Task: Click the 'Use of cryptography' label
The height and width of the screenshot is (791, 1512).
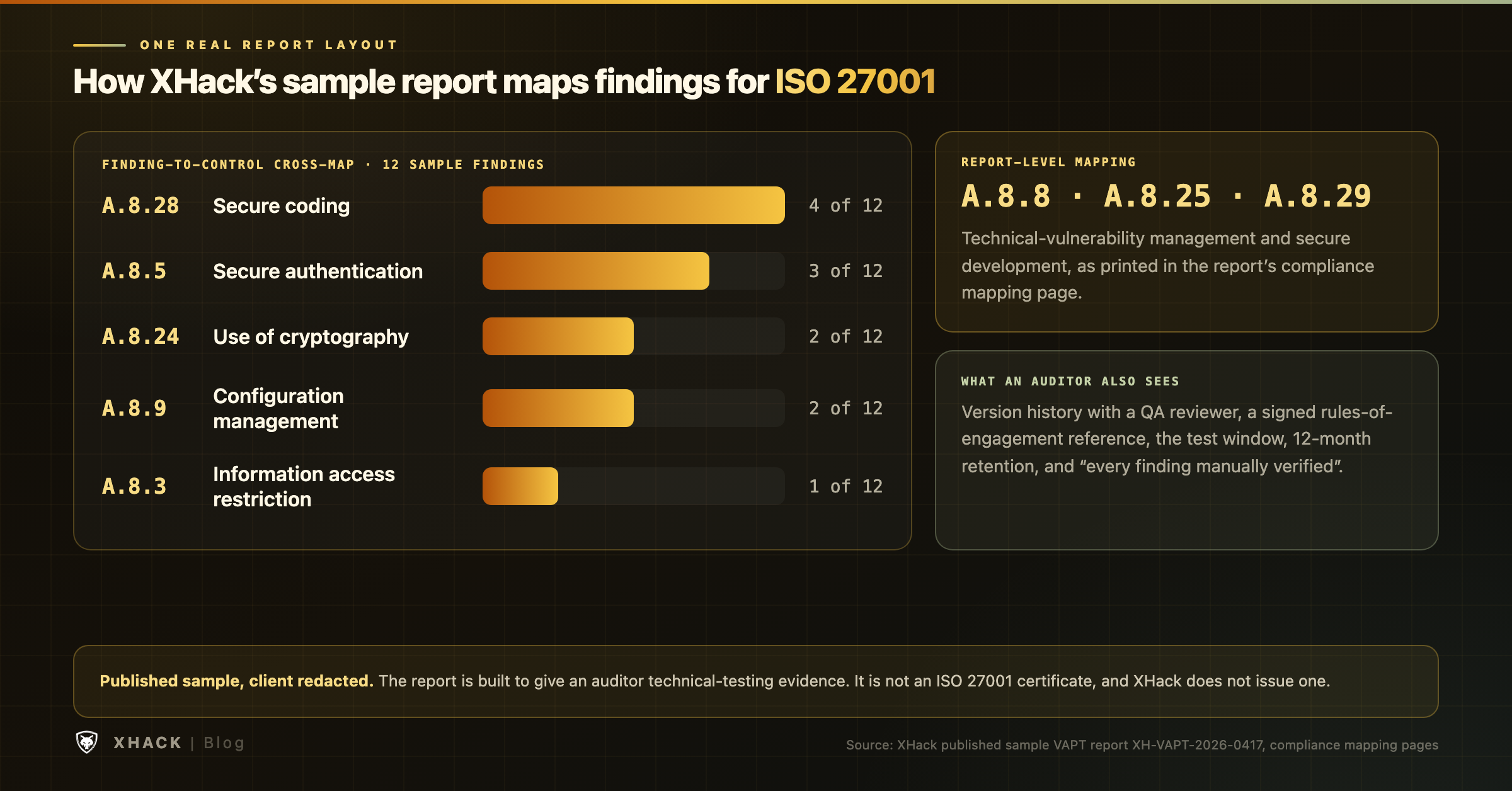Action: (x=311, y=337)
